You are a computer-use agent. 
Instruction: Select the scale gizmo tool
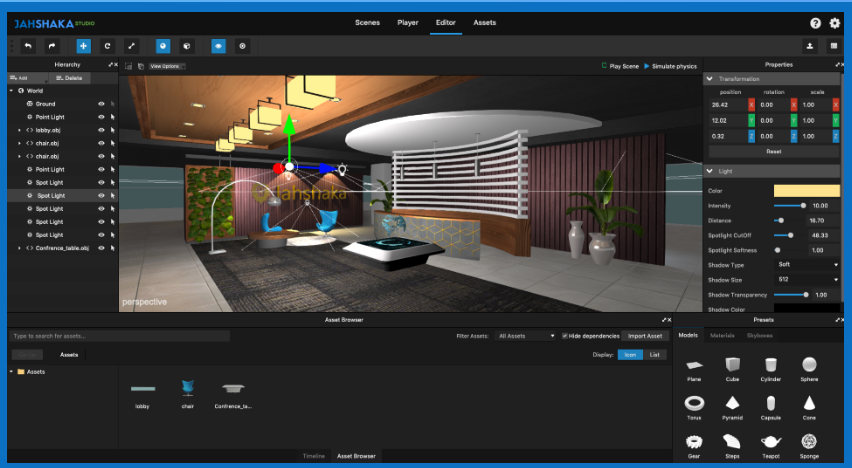coord(131,46)
